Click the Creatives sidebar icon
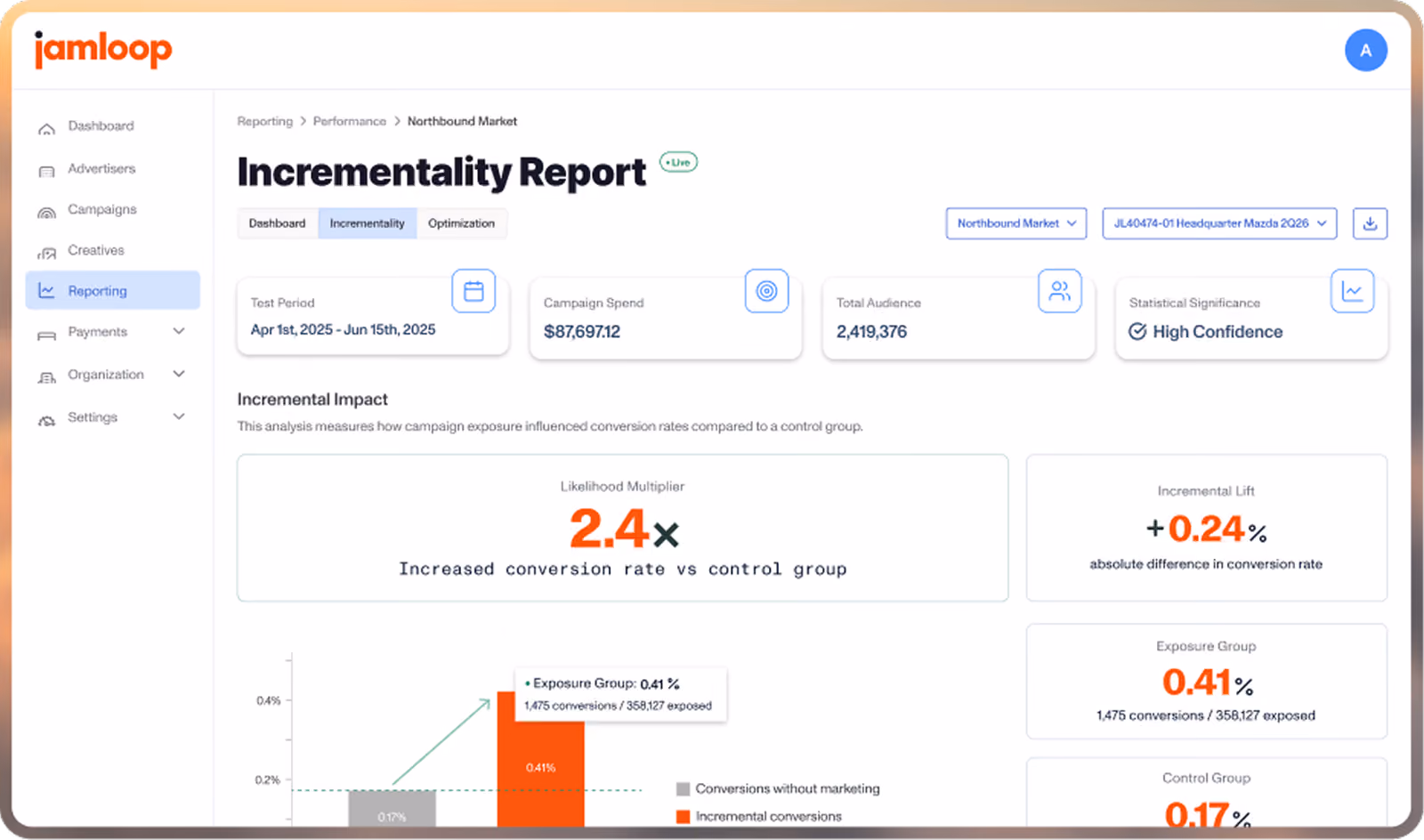Screen dimensions: 1424x840 (x=46, y=252)
